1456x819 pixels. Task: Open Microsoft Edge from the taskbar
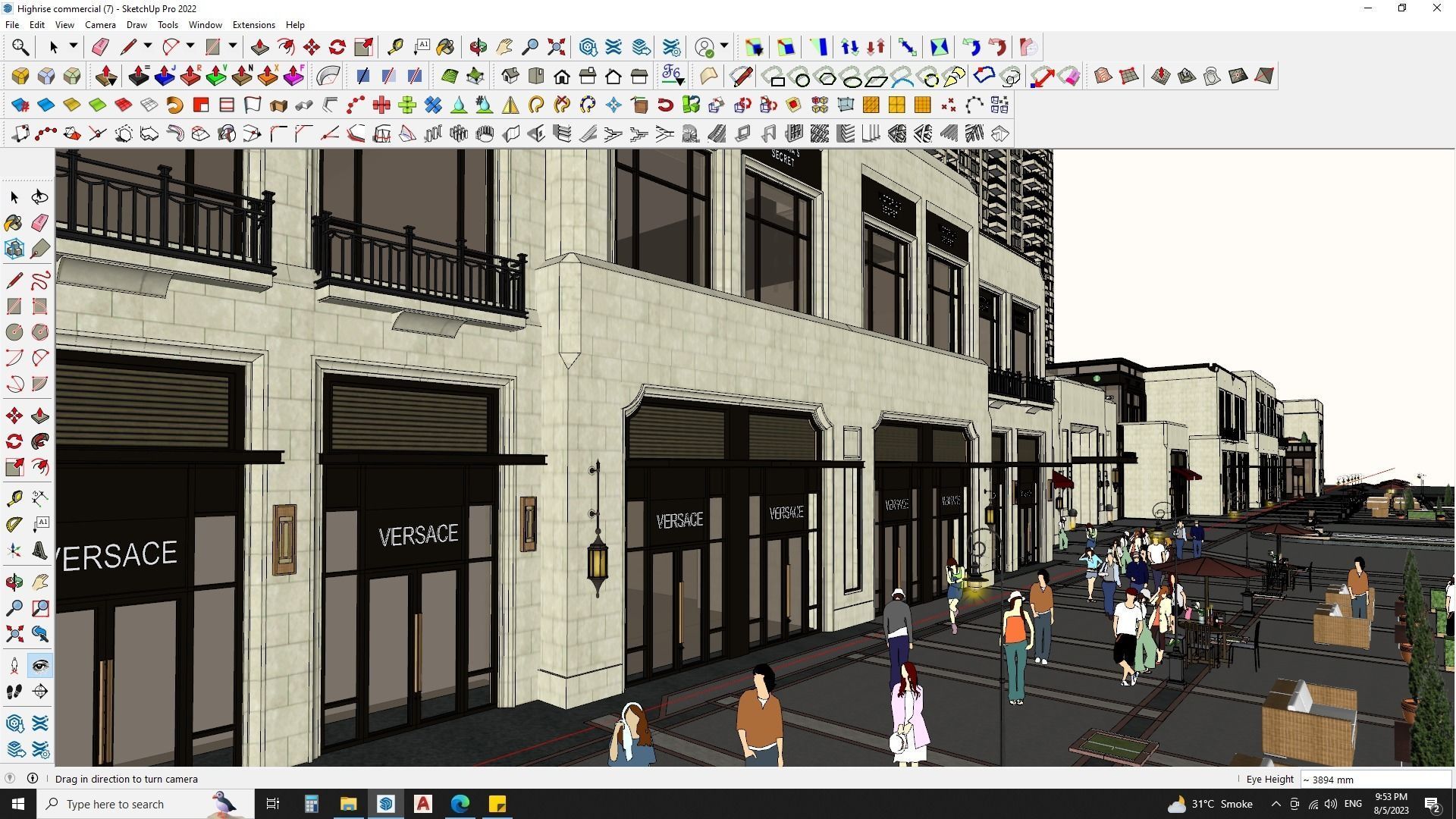click(460, 804)
